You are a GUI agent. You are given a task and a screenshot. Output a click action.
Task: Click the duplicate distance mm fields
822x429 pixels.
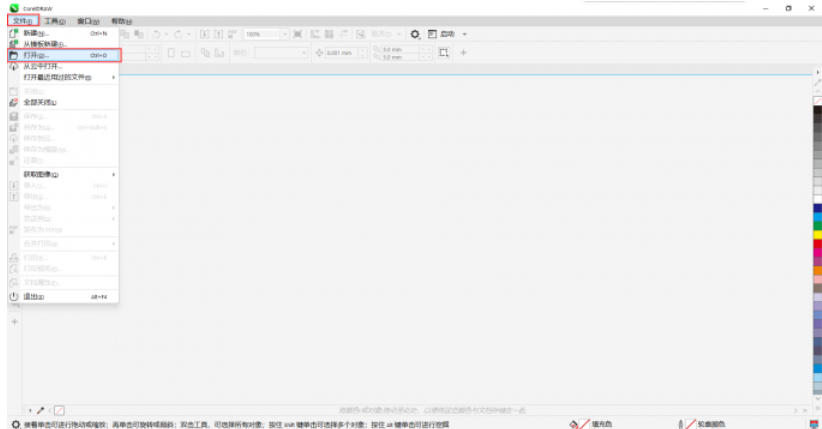[x=403, y=53]
